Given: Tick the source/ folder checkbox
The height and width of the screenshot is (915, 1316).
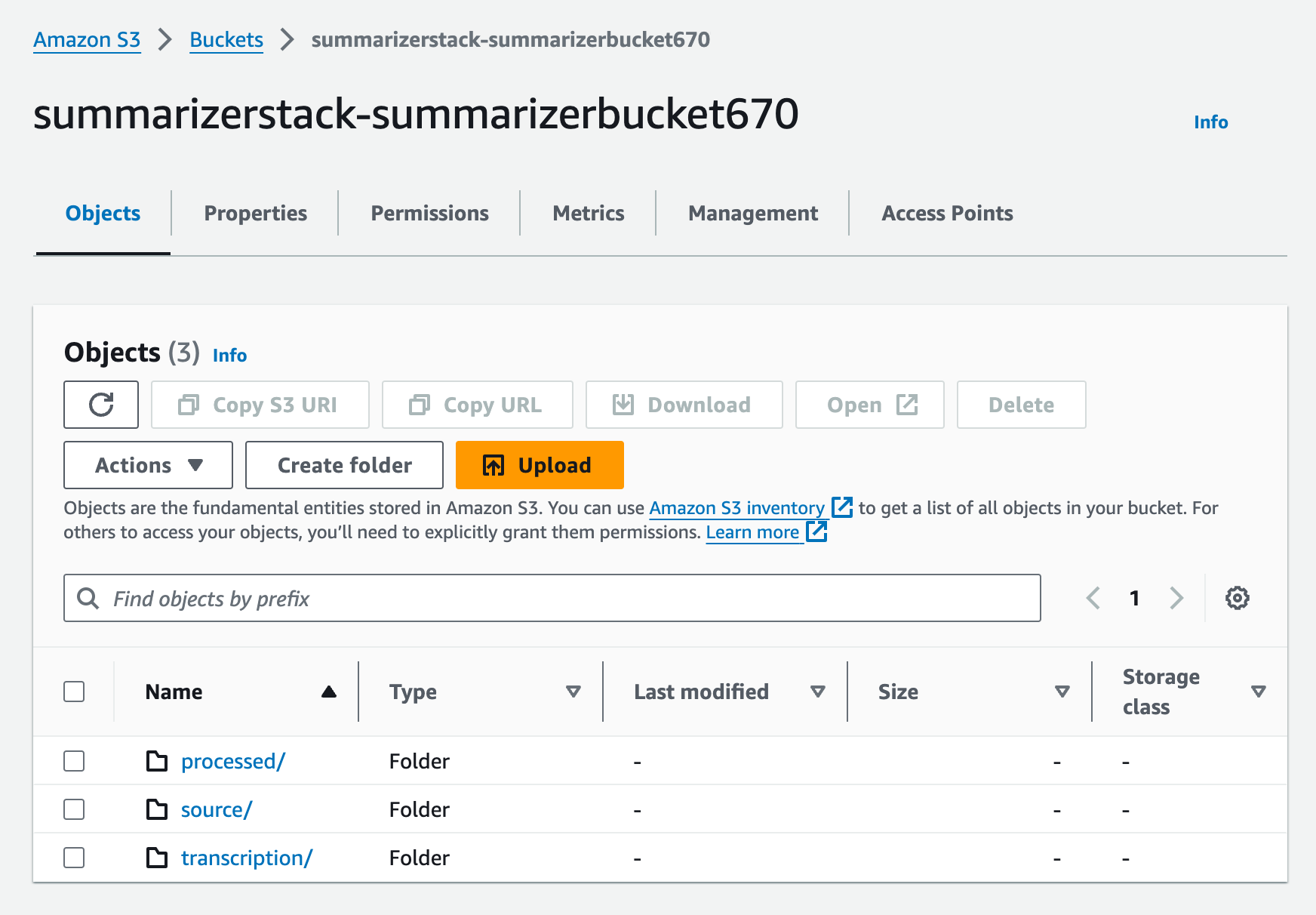Looking at the screenshot, I should point(74,809).
